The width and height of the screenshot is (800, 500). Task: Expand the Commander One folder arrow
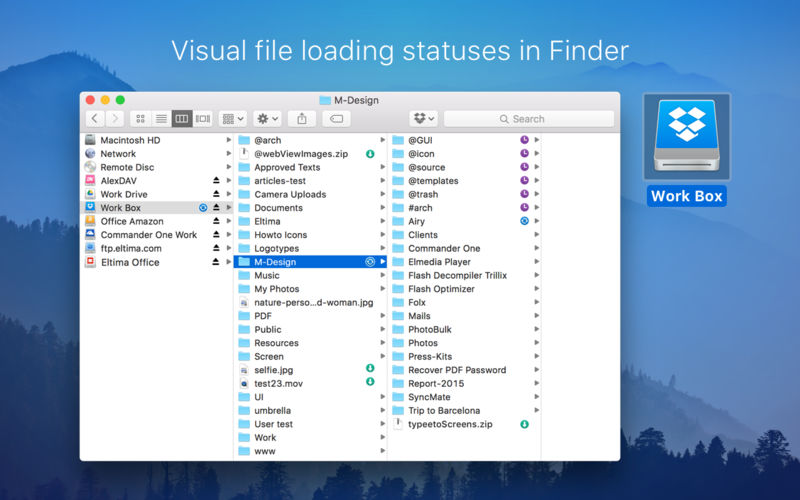(537, 248)
